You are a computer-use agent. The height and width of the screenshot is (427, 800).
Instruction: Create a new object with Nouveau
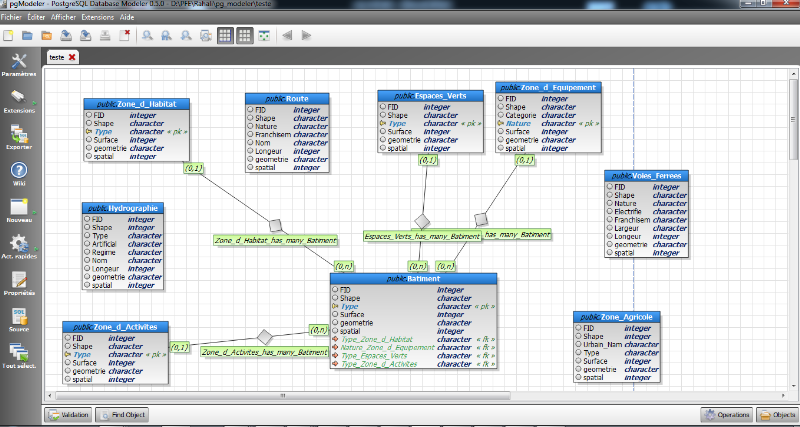click(x=17, y=207)
